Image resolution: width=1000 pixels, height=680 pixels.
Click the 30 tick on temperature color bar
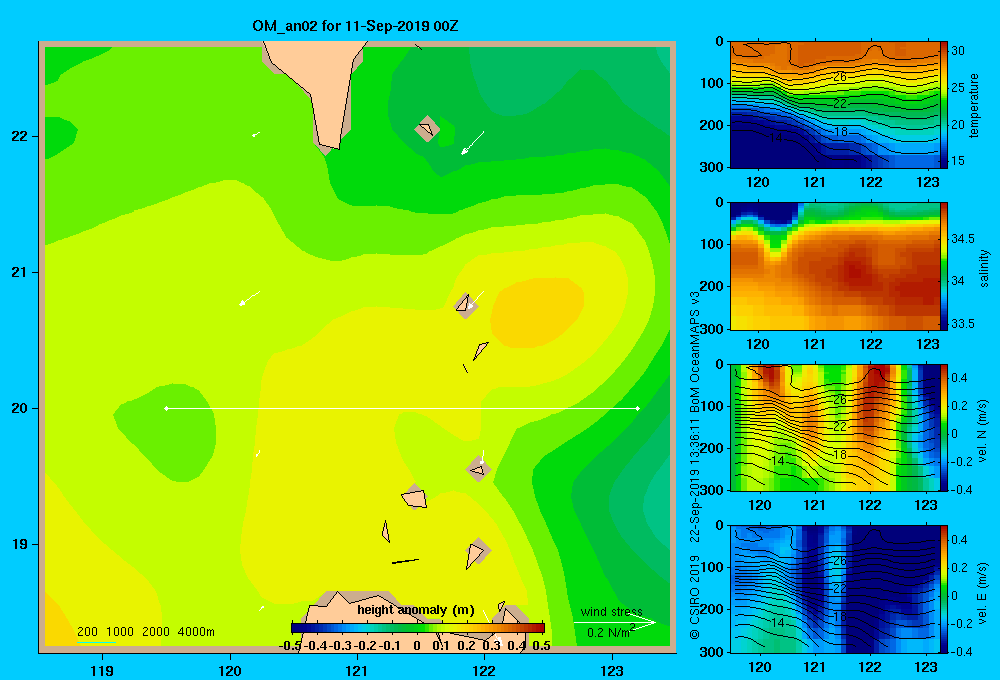click(958, 50)
